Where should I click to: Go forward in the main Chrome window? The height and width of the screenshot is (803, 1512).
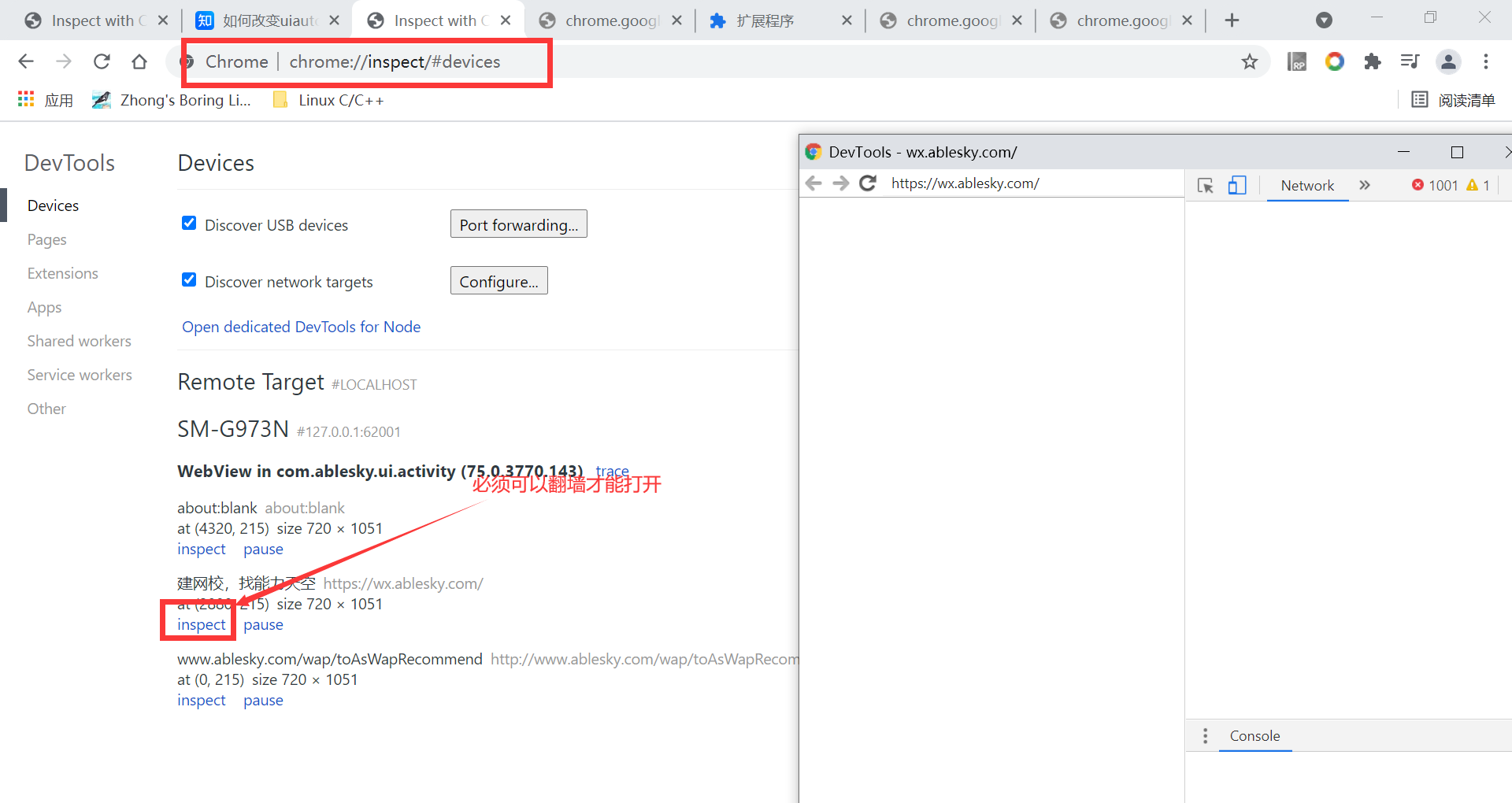coord(64,61)
